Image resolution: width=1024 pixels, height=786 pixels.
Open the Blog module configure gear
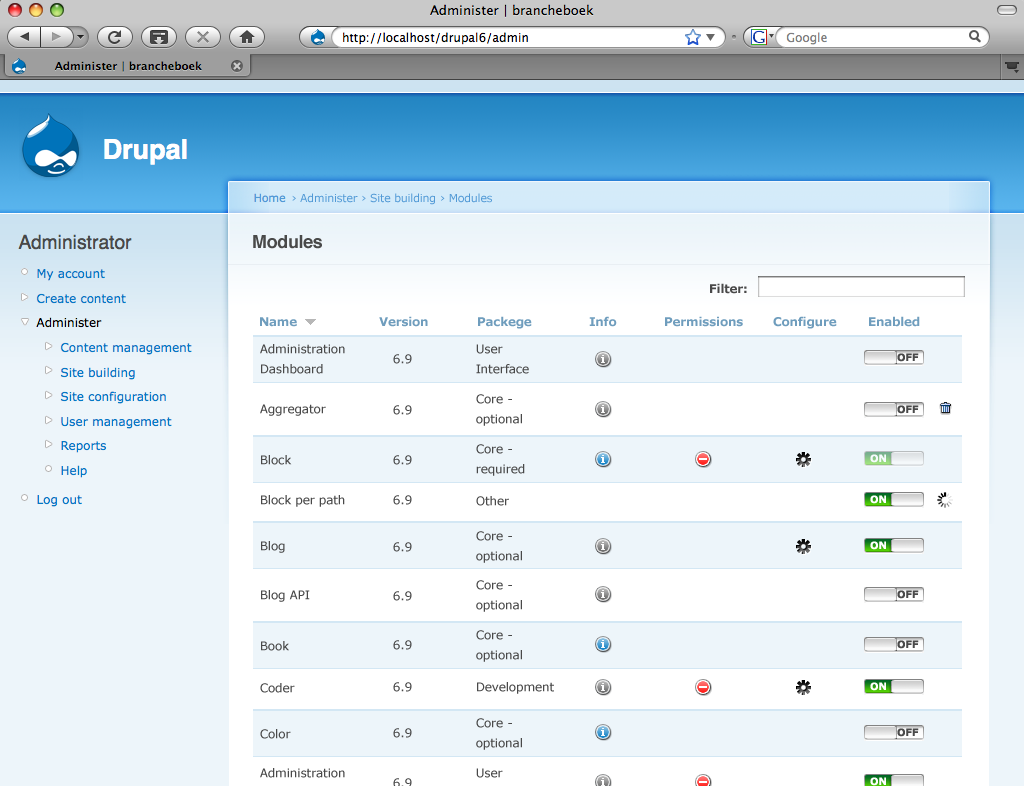click(803, 546)
